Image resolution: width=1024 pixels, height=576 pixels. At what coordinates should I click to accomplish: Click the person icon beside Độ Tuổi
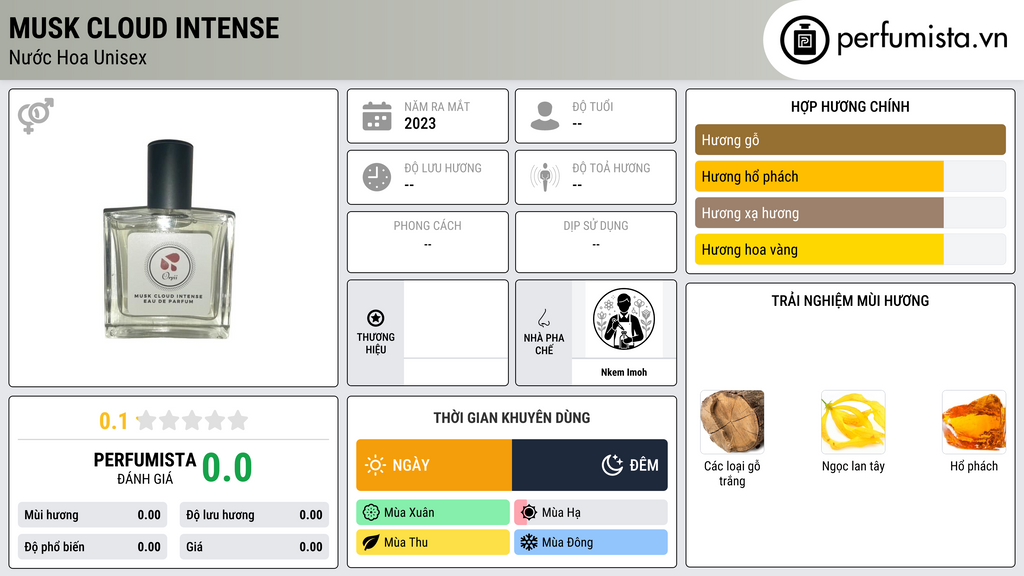(x=545, y=116)
